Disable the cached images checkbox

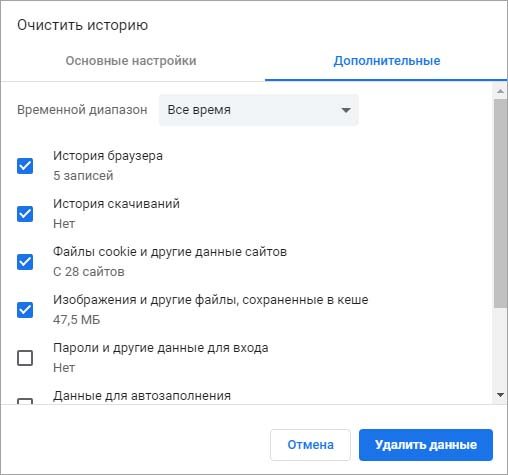[x=25, y=310]
